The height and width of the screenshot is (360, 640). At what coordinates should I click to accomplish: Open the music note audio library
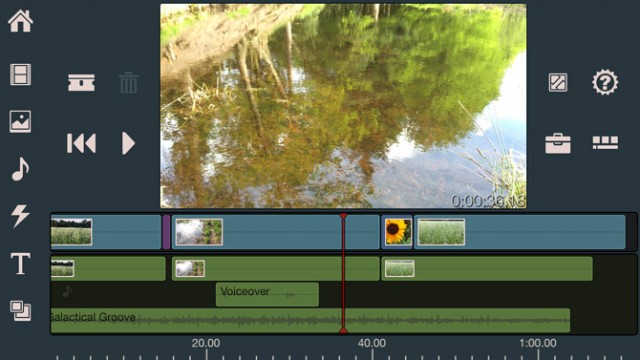point(20,169)
